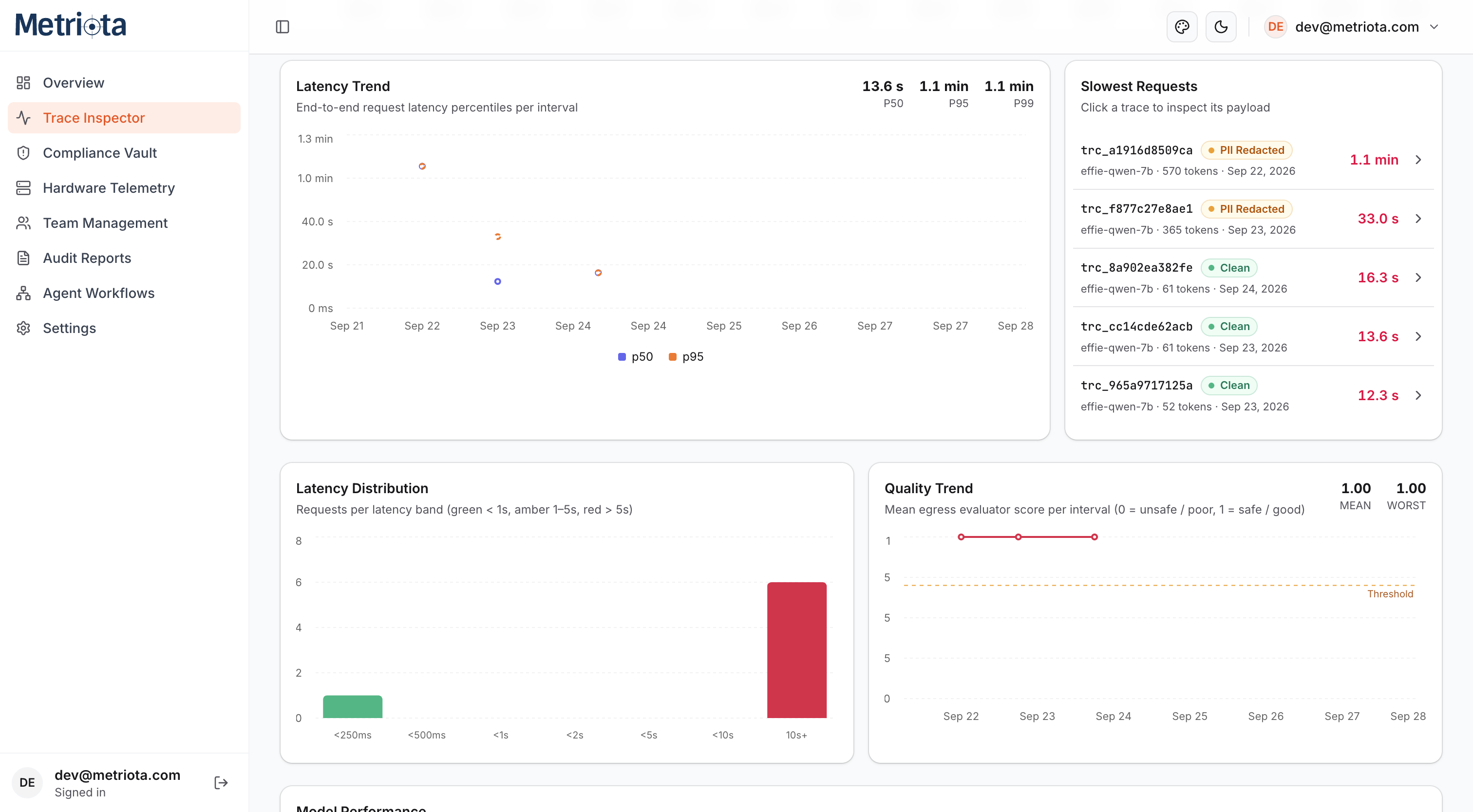The height and width of the screenshot is (812, 1473).
Task: Click the Trace Inspector pulse icon
Action: [23, 118]
